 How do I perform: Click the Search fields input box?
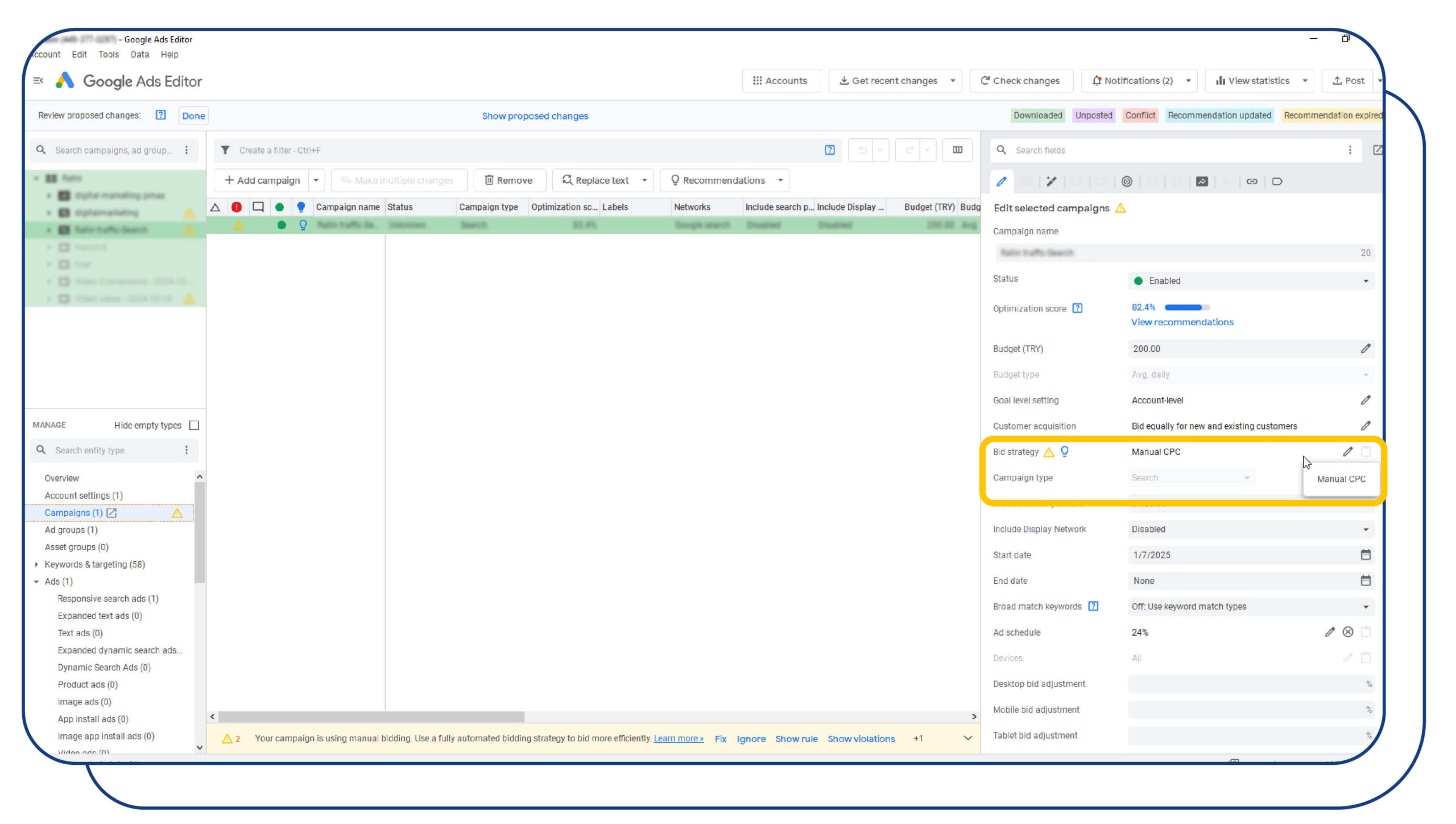tap(1175, 150)
